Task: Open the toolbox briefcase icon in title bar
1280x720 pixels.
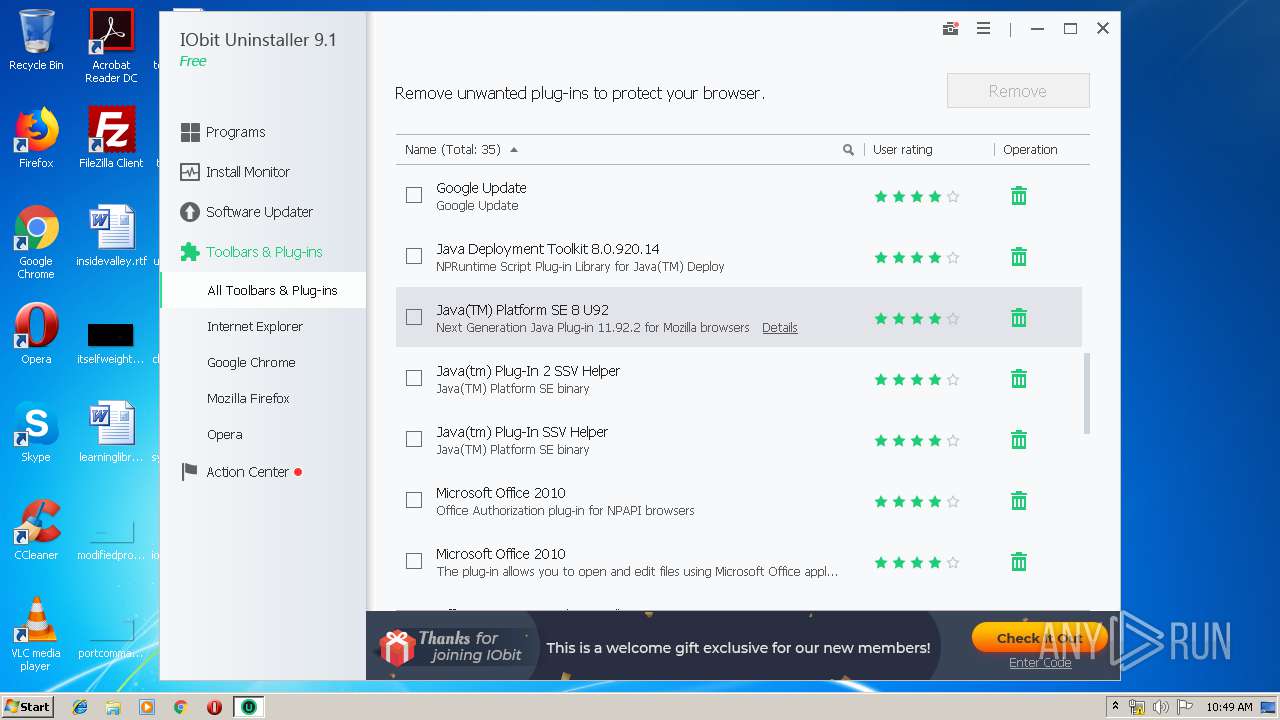Action: [x=950, y=29]
